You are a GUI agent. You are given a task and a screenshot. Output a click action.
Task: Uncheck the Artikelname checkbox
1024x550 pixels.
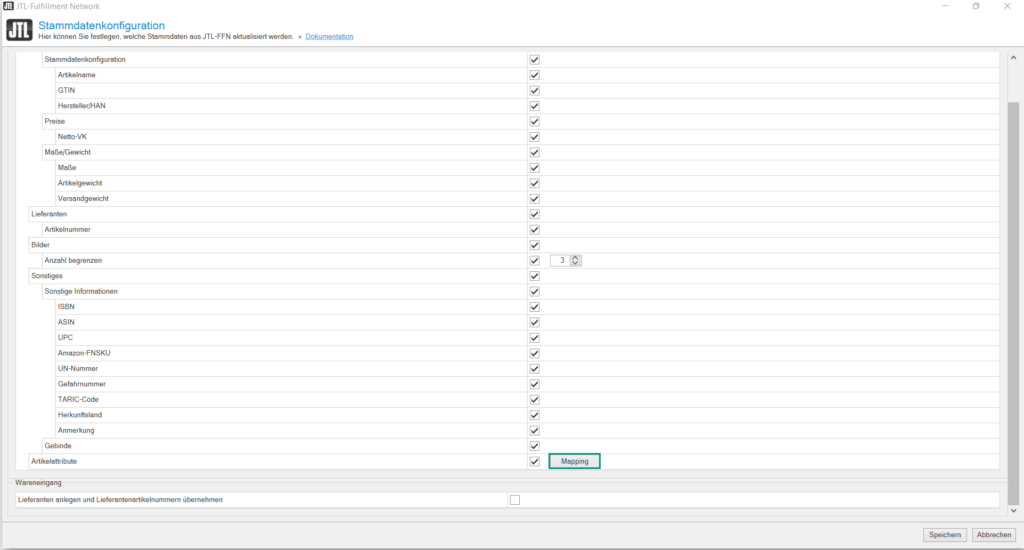click(x=534, y=75)
